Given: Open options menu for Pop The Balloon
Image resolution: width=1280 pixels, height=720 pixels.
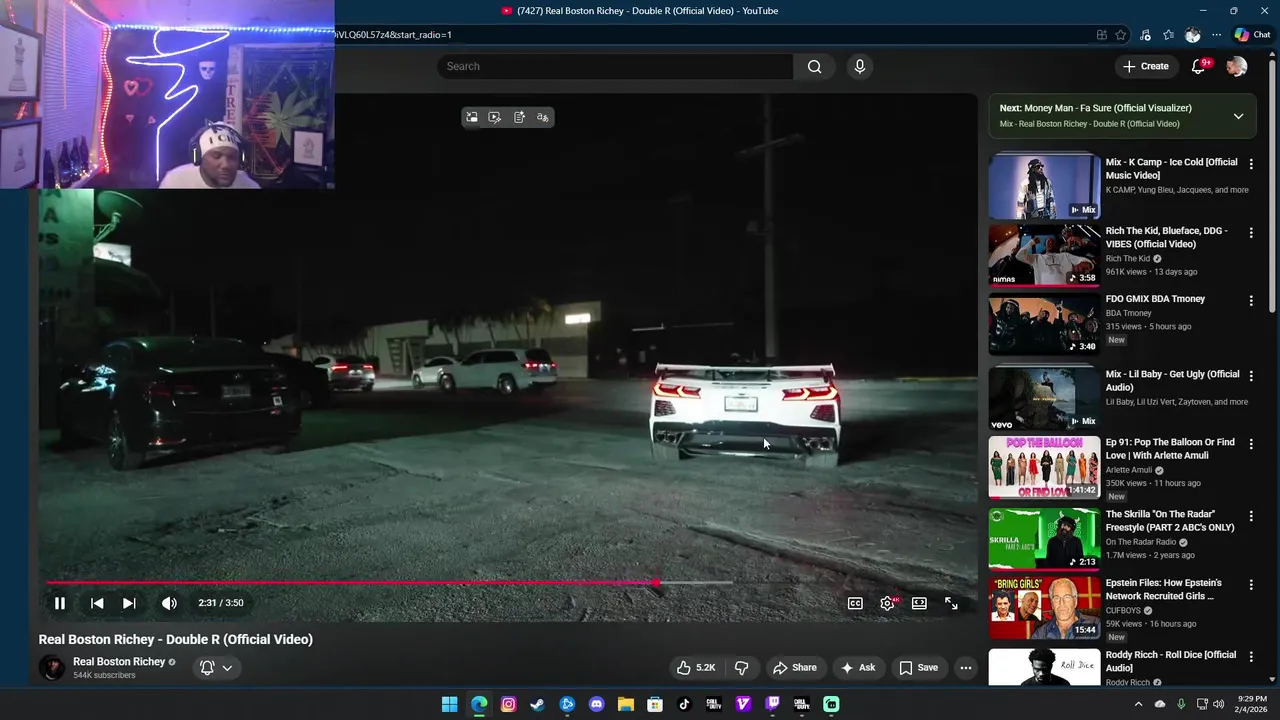Looking at the screenshot, I should tap(1251, 444).
